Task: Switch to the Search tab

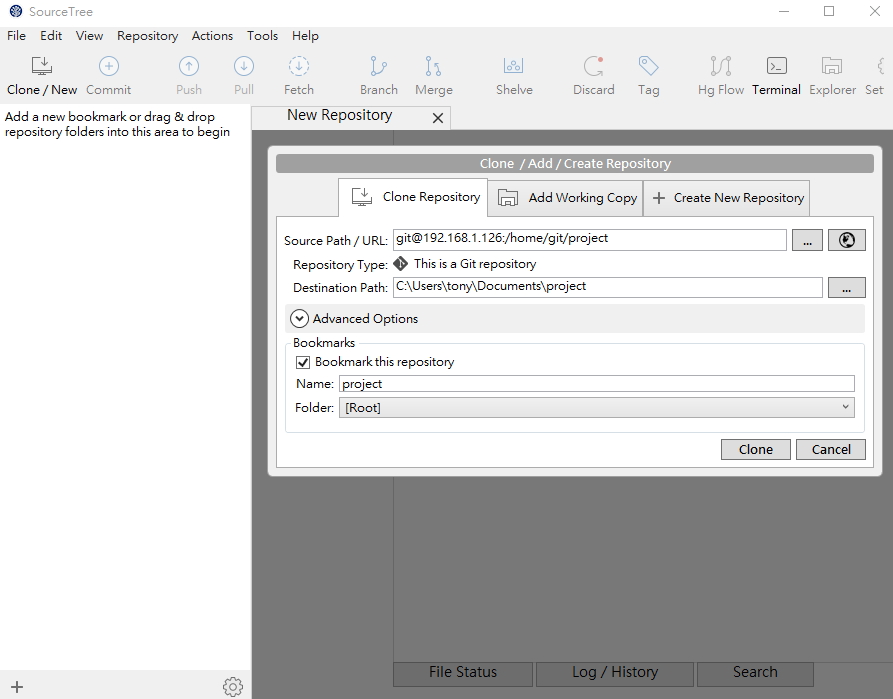Action: [x=755, y=673]
